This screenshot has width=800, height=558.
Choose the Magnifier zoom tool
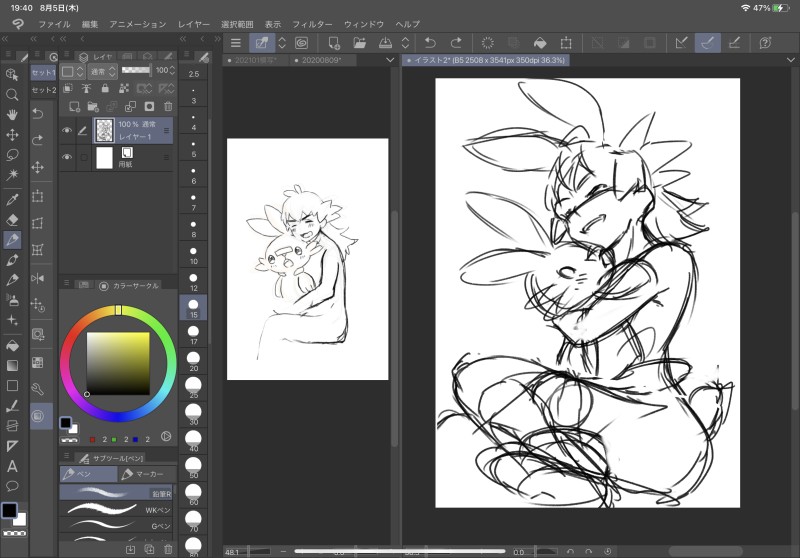click(12, 94)
